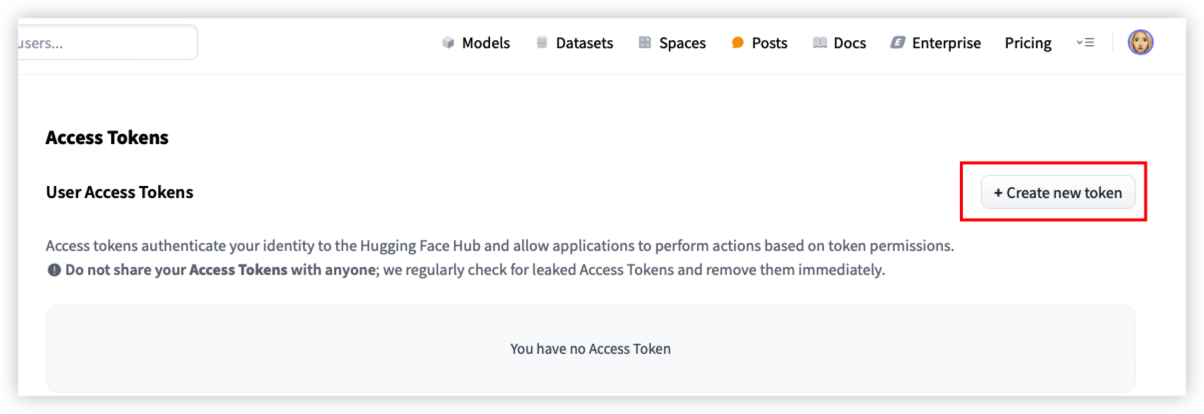
Task: Open the Pricing page
Action: (1028, 43)
